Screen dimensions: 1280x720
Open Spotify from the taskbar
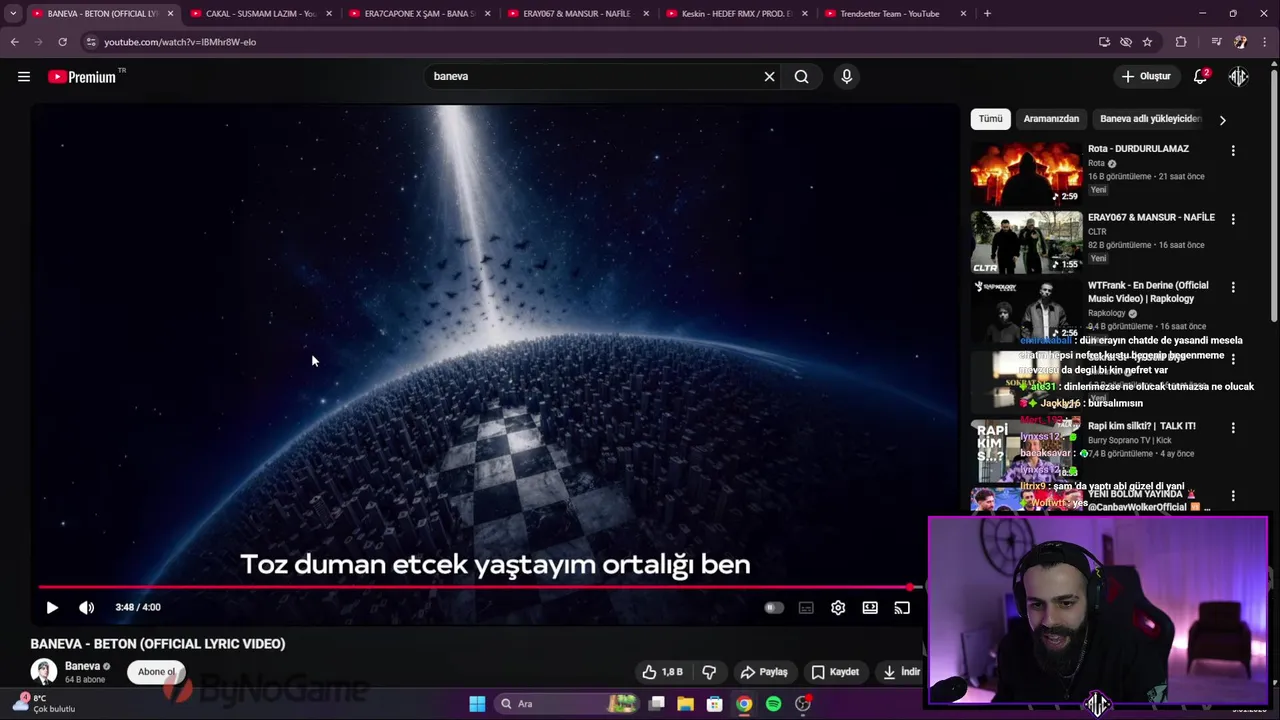tap(773, 704)
